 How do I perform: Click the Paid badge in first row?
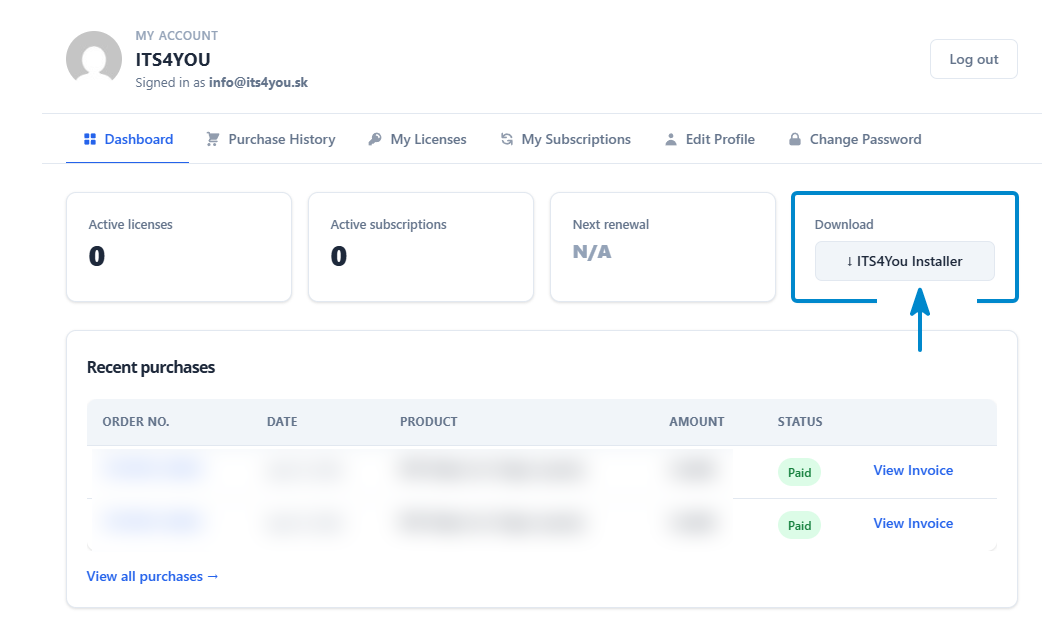coord(799,472)
